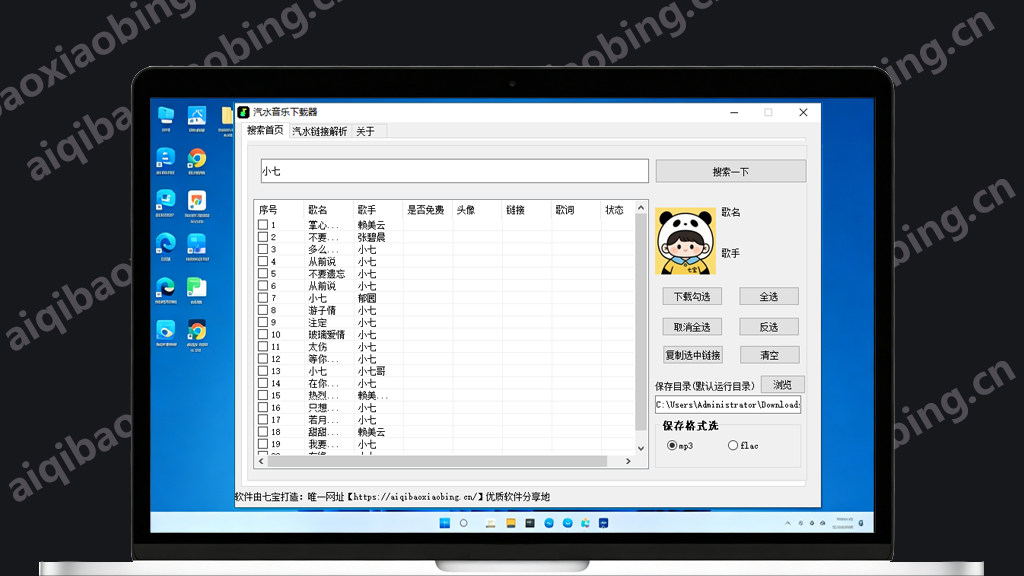Click the 清空 button
The image size is (1024, 576).
tap(769, 355)
